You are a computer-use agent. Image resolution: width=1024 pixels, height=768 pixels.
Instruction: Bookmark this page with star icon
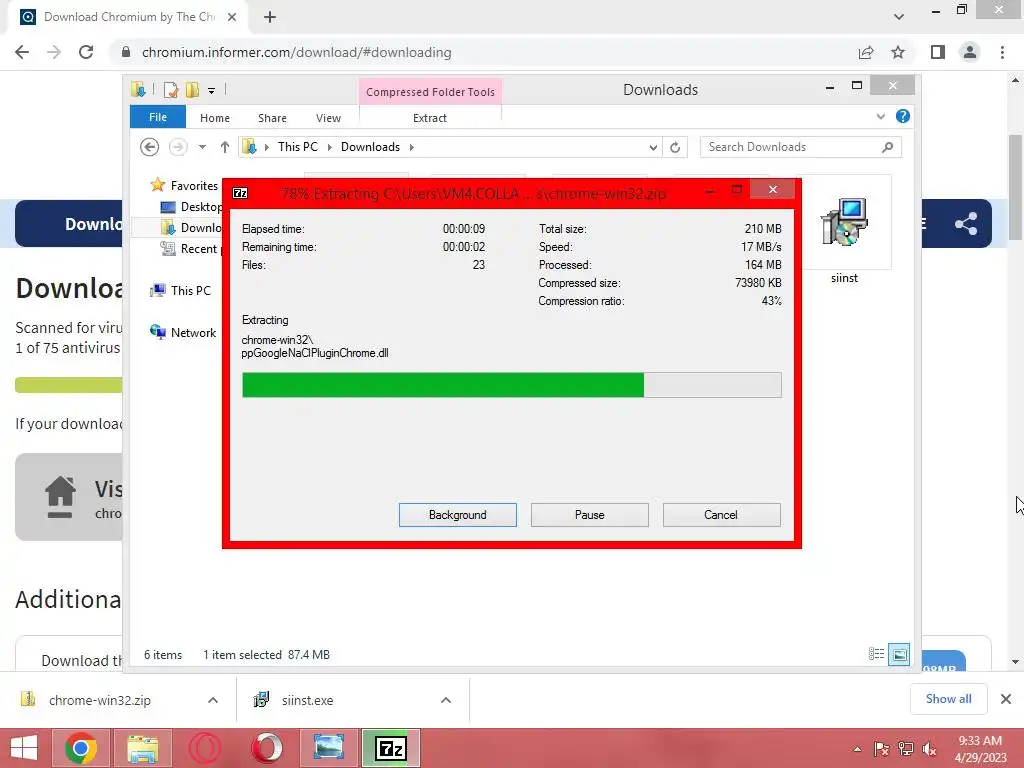coord(898,52)
